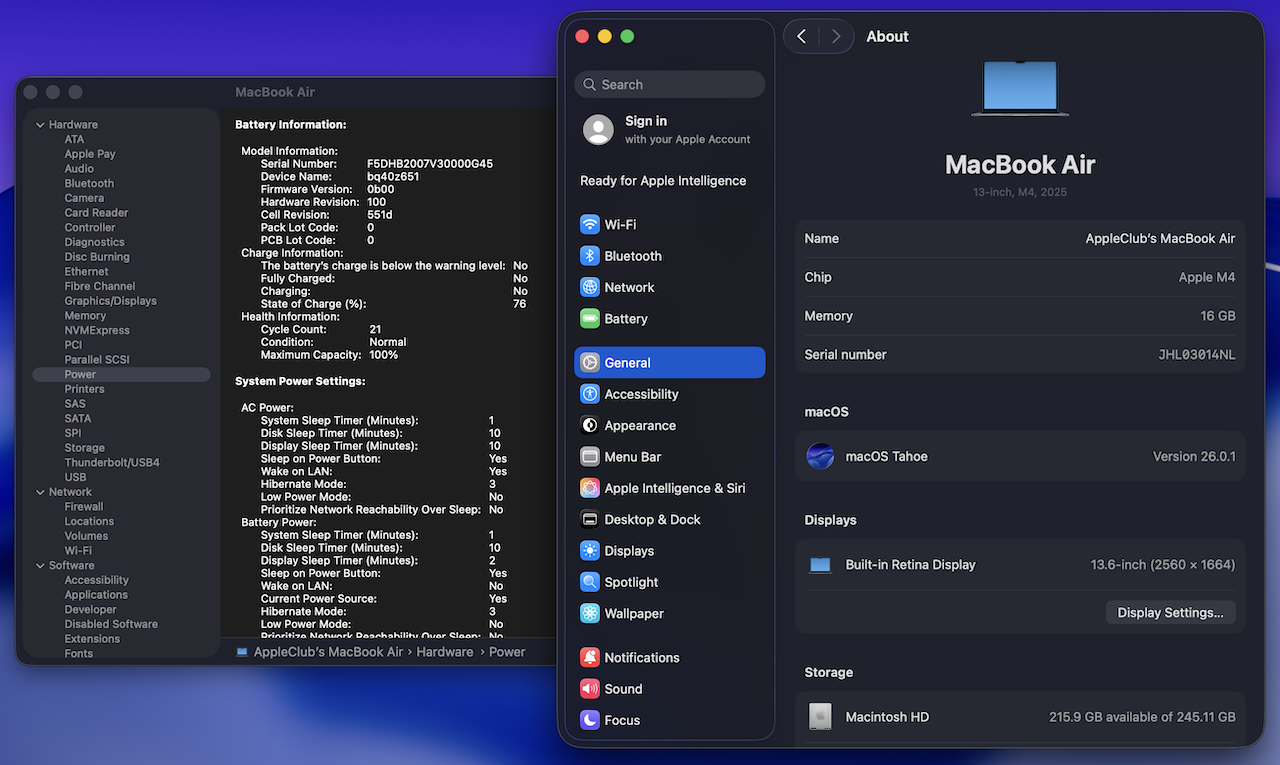Click the Focus moon icon
The image size is (1280, 765).
pyautogui.click(x=590, y=720)
